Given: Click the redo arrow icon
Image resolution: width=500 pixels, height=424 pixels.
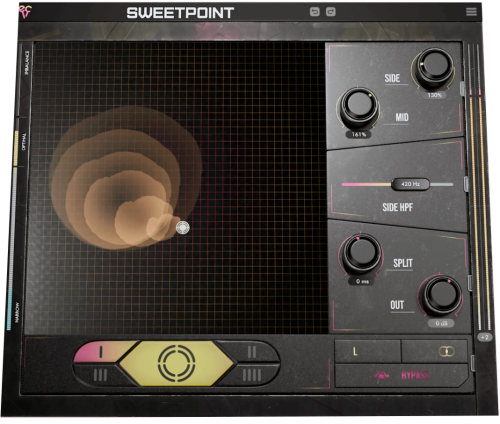Looking at the screenshot, I should coord(331,12).
